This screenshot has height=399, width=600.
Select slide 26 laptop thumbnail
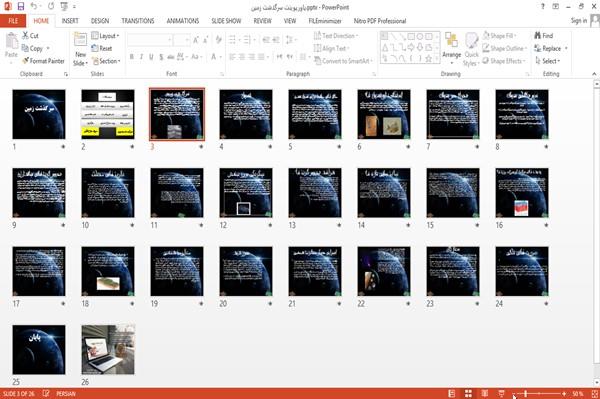point(108,350)
